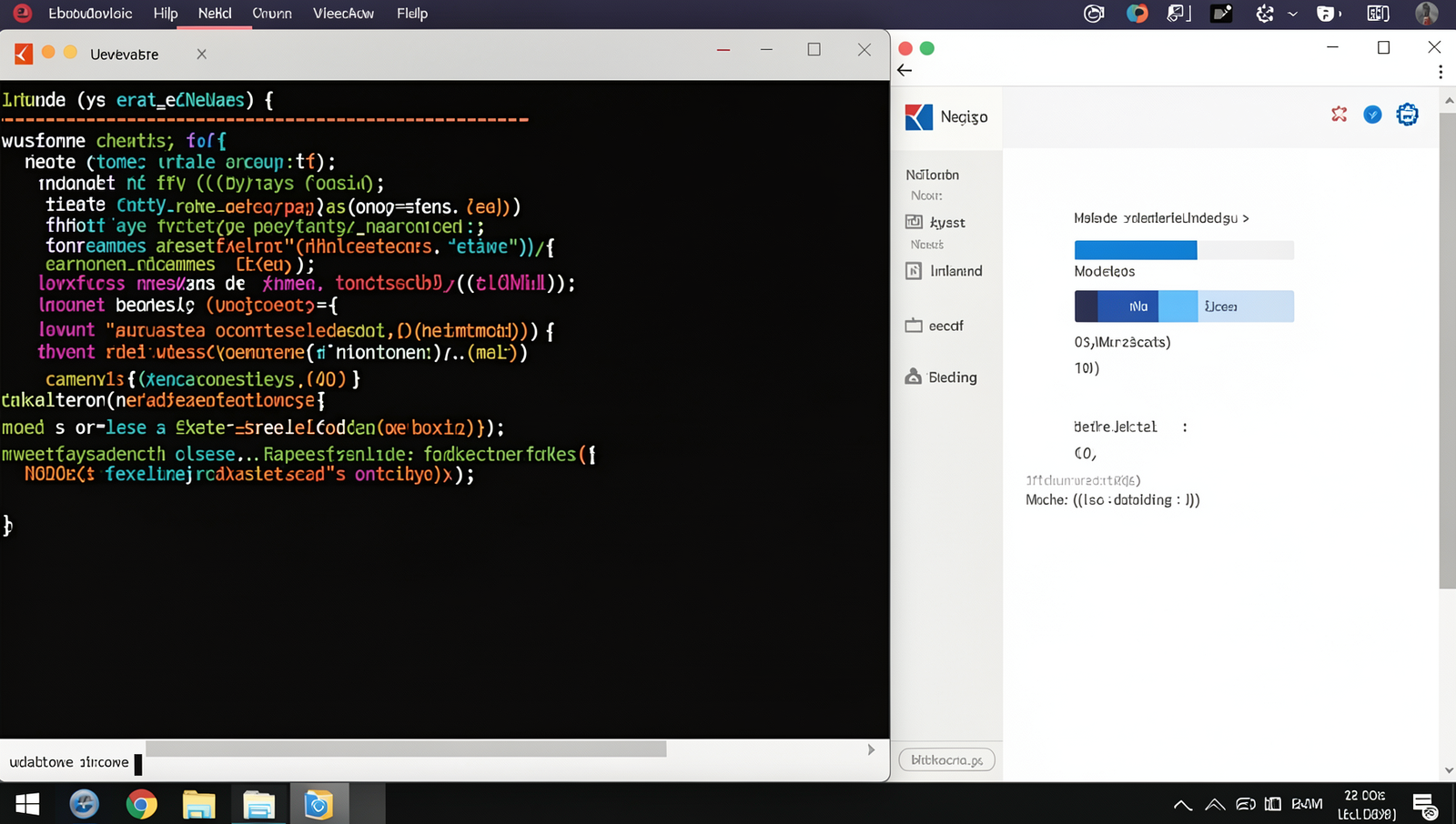Open the user avatar in top bar
1456x824 pixels.
1427,13
